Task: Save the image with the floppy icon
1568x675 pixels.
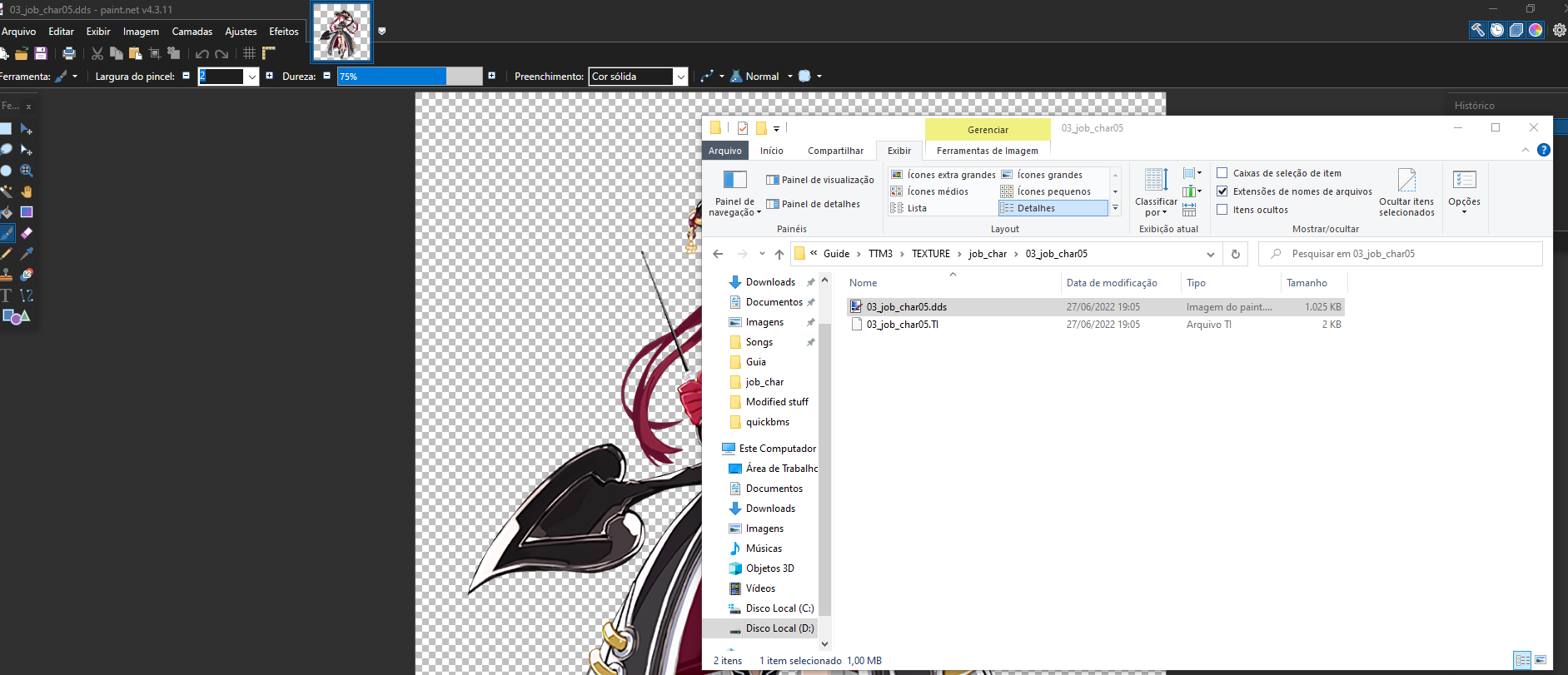Action: (40, 53)
